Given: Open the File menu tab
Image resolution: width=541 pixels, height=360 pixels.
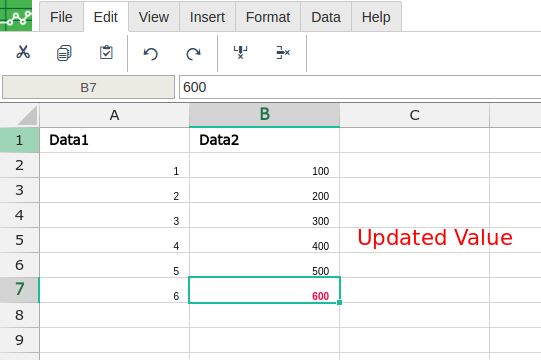Looking at the screenshot, I should (61, 17).
